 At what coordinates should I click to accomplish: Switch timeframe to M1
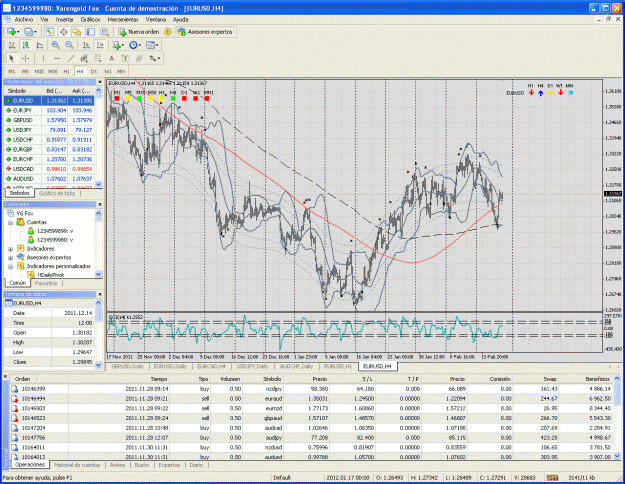coord(12,71)
